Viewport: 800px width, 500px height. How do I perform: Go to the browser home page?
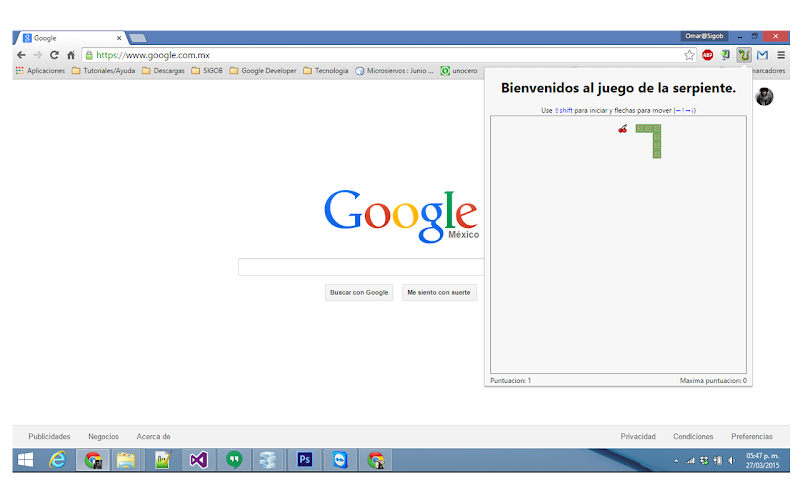tap(71, 55)
